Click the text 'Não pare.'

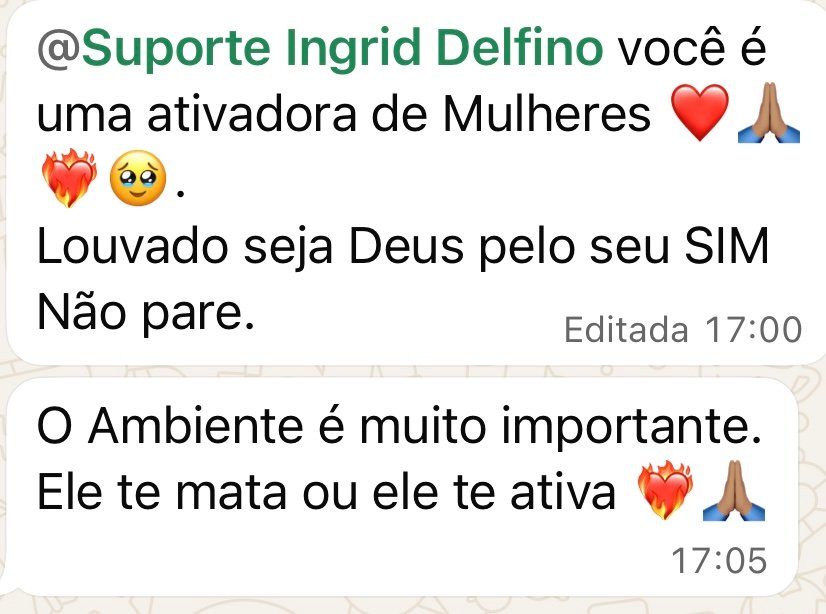[x=146, y=312]
